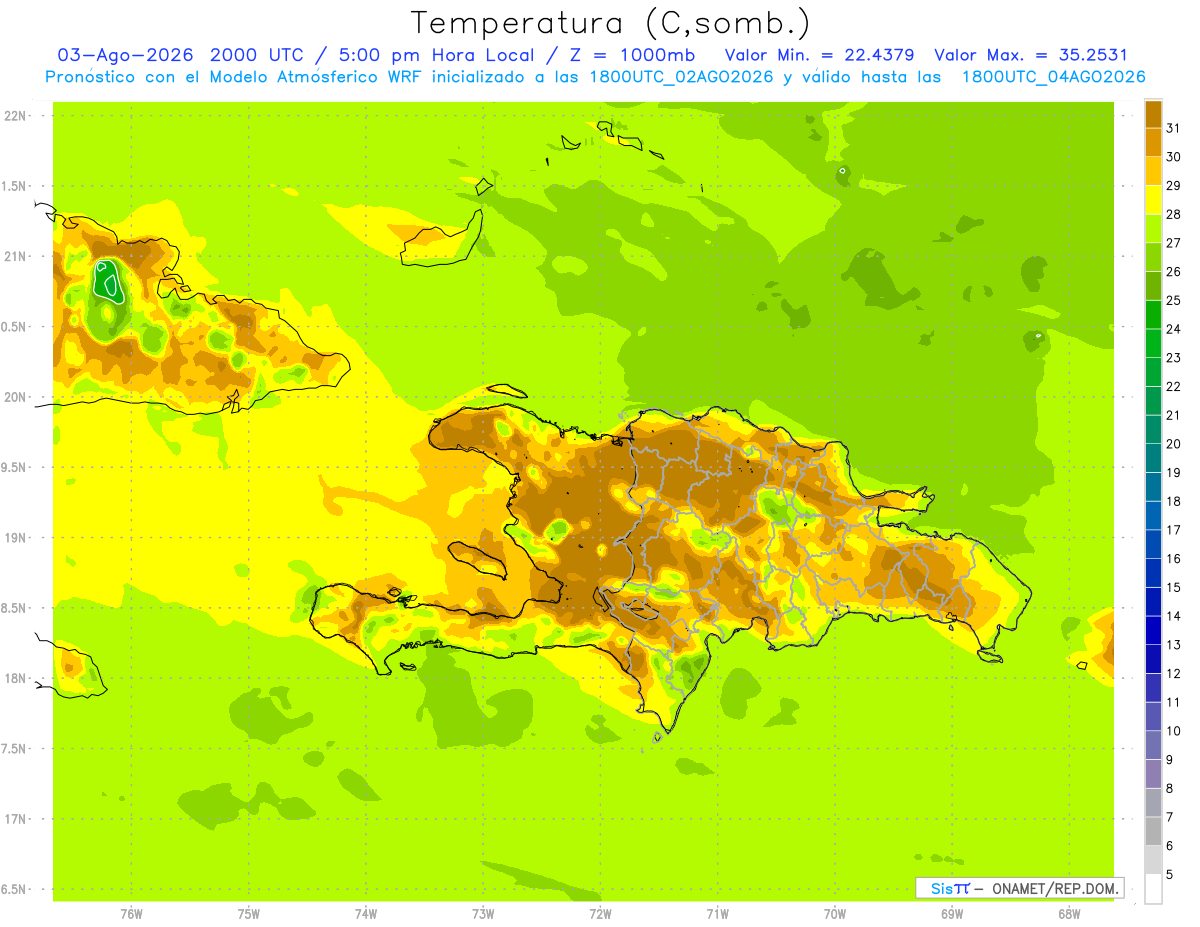The width and height of the screenshot is (1200, 927).
Task: Click the '21N' latitude label
Action: pyautogui.click(x=14, y=256)
